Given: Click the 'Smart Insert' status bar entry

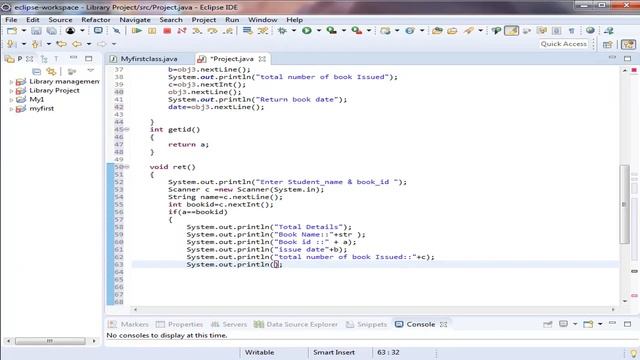Looking at the screenshot, I should coord(333,352).
